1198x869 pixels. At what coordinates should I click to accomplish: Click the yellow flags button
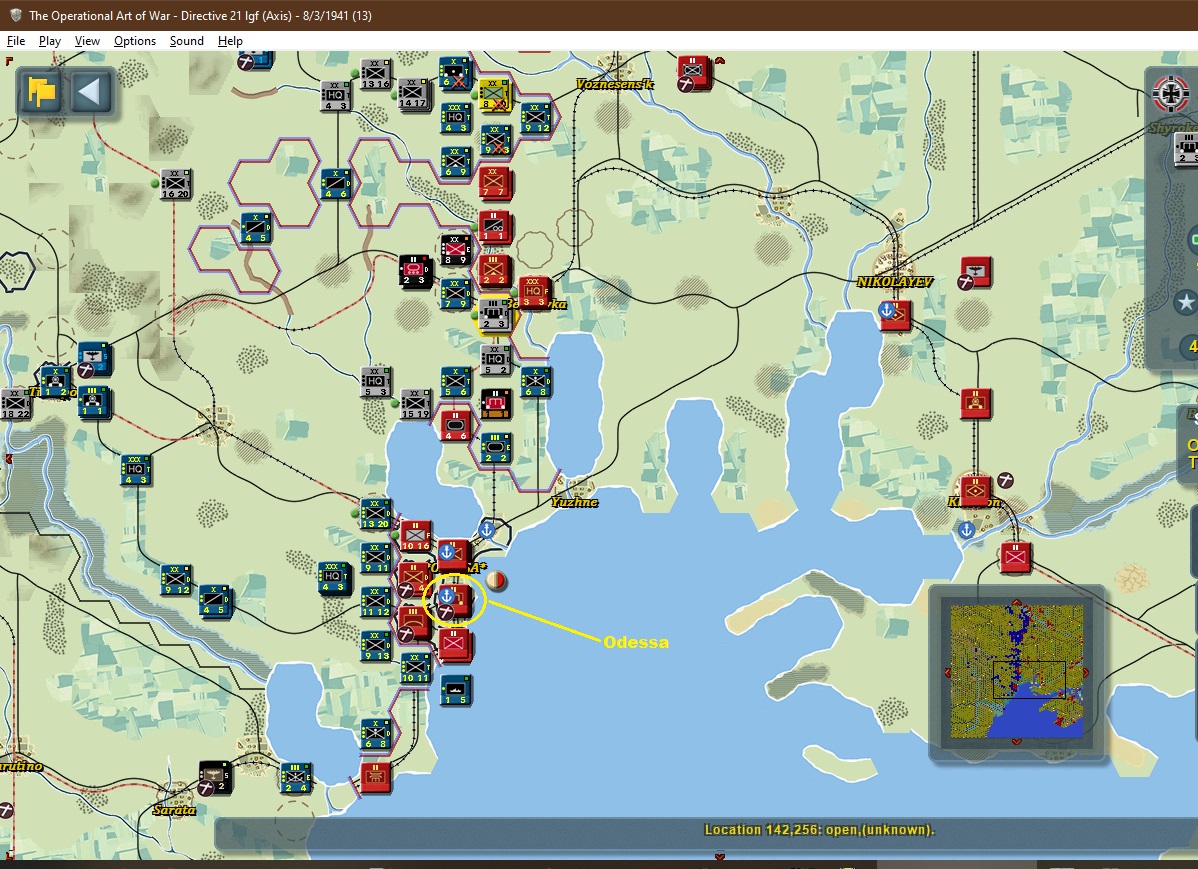[42, 92]
